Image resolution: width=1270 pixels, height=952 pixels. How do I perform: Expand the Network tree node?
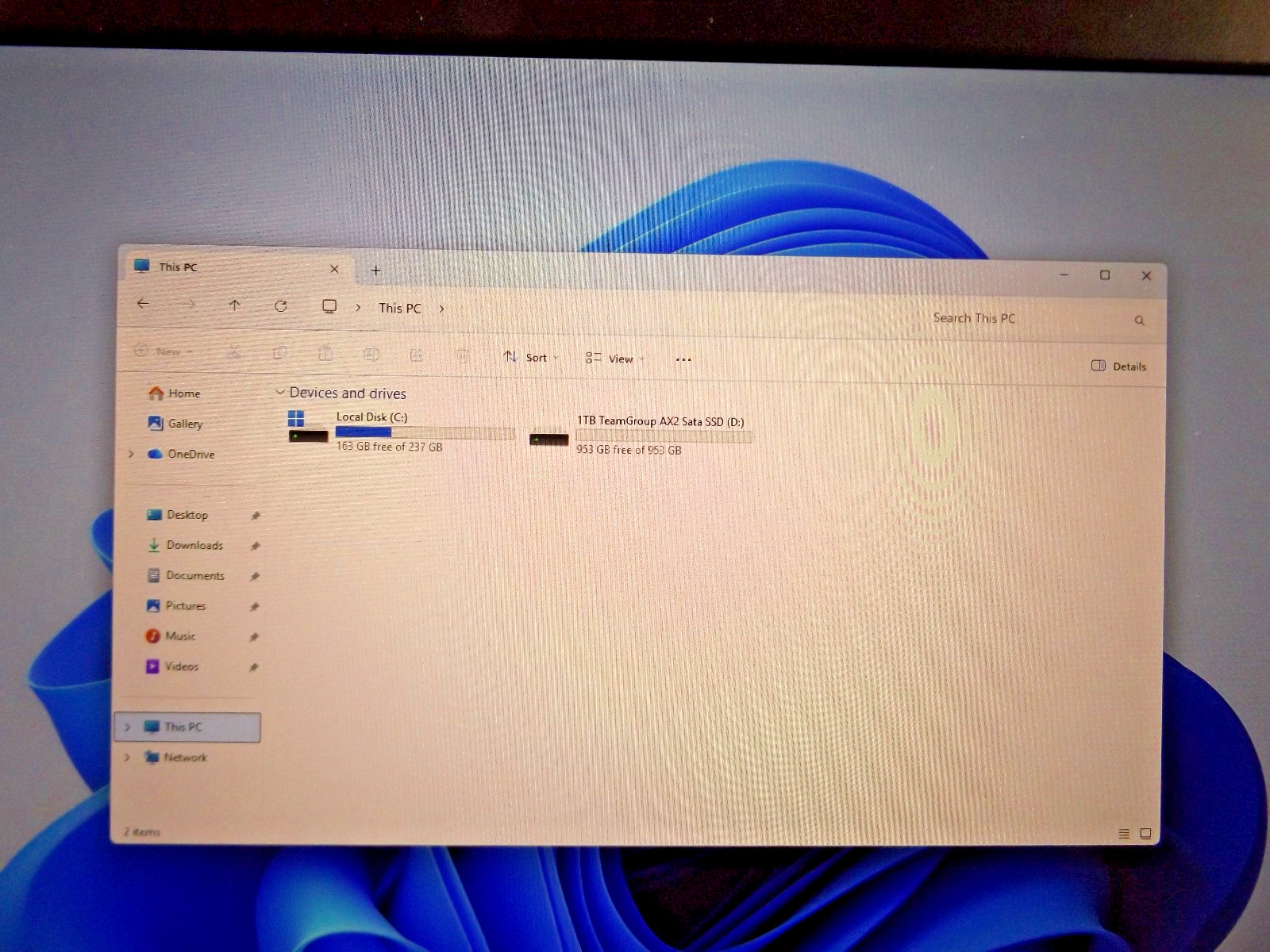(126, 757)
